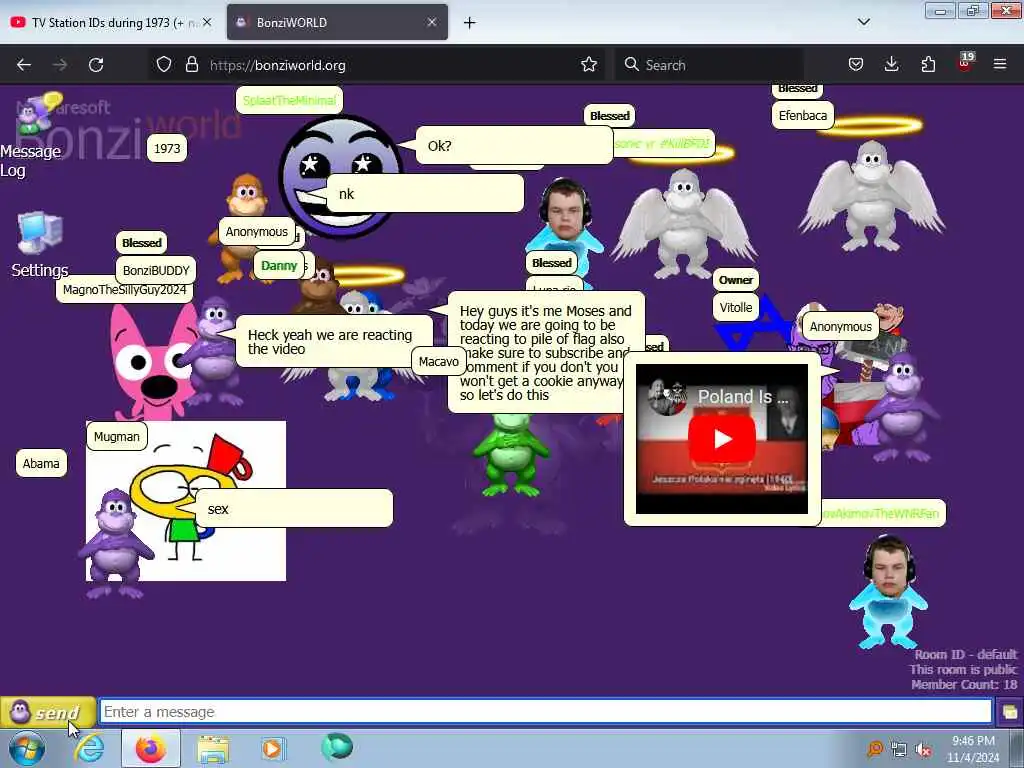1024x768 pixels.
Task: Click the Moses reacting speech bubble
Action: click(x=546, y=353)
